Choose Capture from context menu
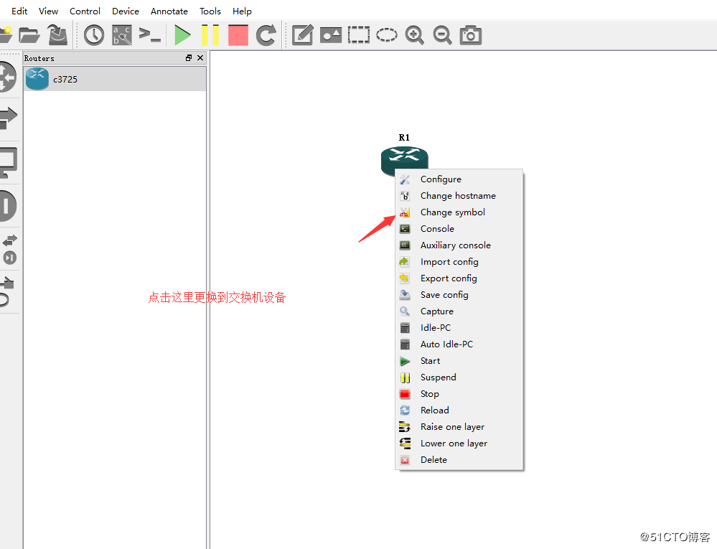The width and height of the screenshot is (717, 549). coord(459,311)
